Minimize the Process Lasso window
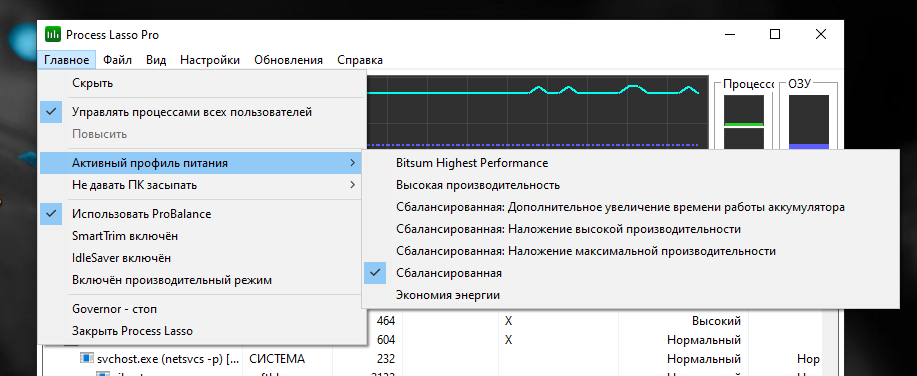This screenshot has height=376, width=917. (x=730, y=35)
